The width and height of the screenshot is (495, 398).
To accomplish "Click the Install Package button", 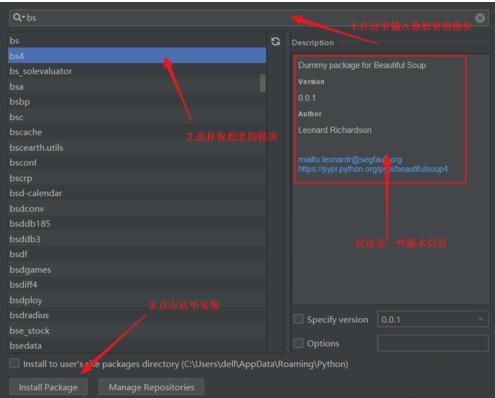I will 48,387.
